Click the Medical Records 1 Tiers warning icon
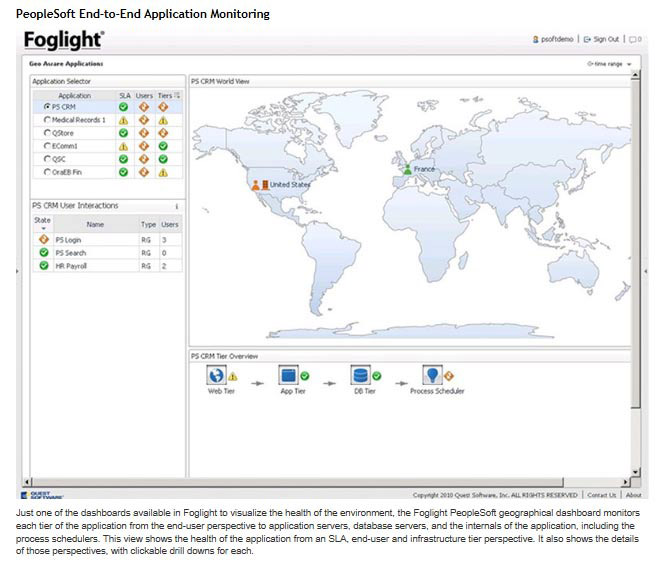This screenshot has height=569, width=668. [163, 121]
